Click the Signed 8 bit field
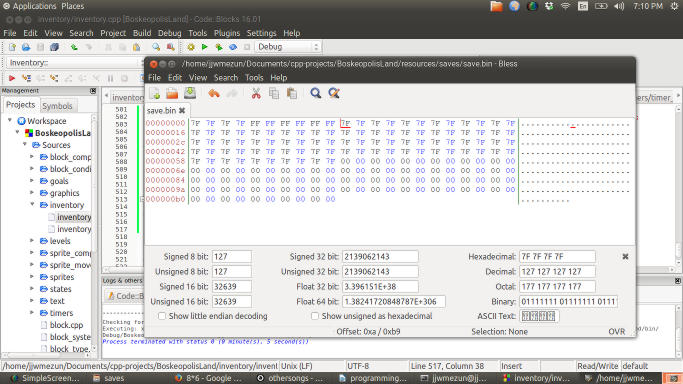Screen dimensions: 683x384 click(x=232, y=256)
